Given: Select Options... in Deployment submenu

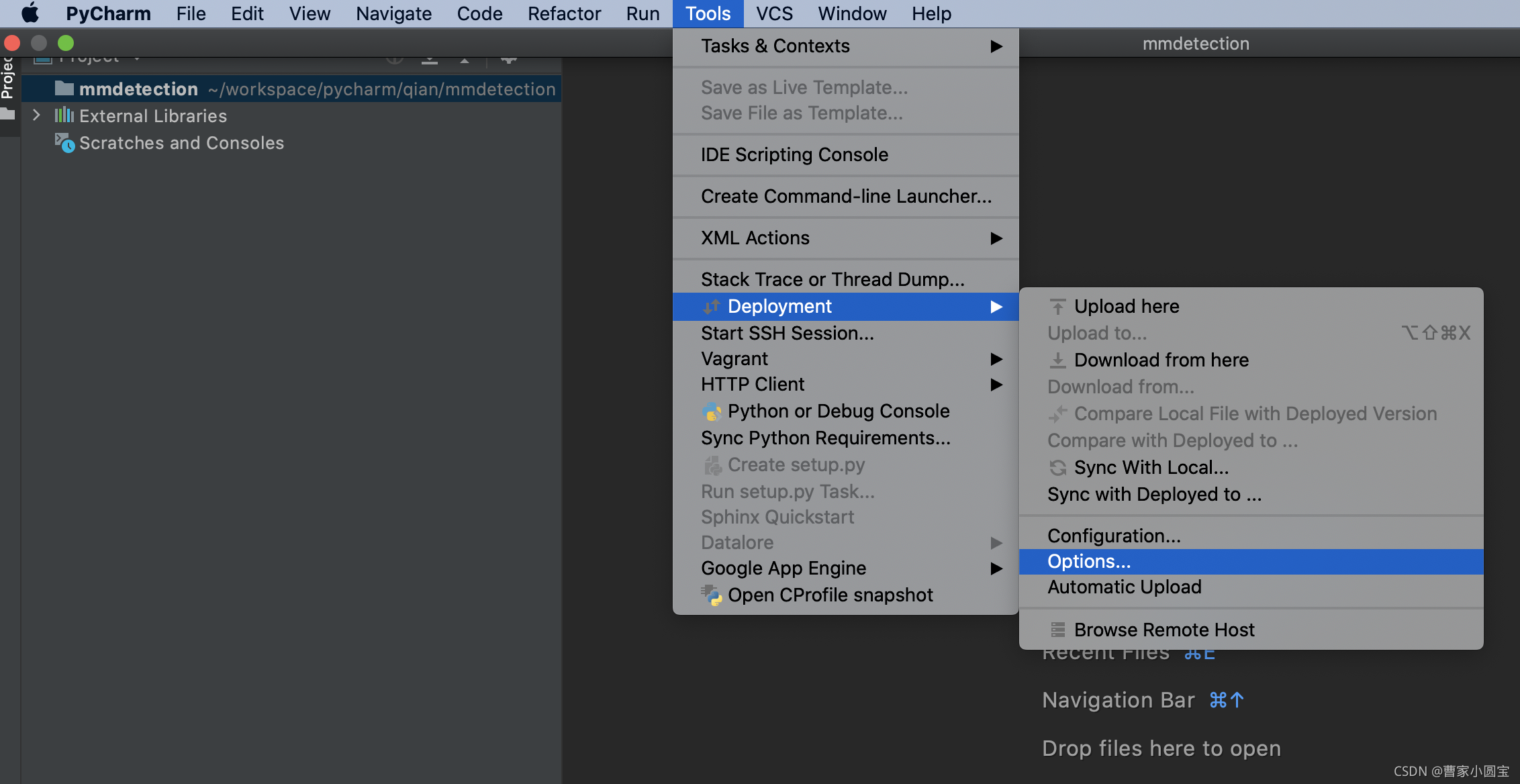Looking at the screenshot, I should pyautogui.click(x=1089, y=562).
